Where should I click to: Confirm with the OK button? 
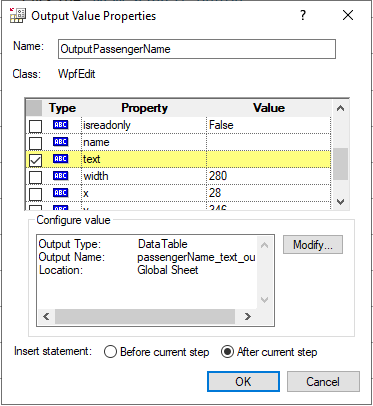pos(243,381)
